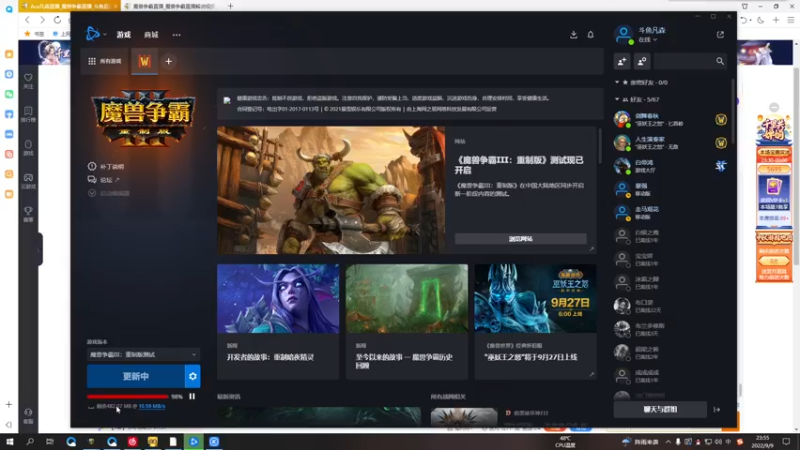Click the browser refresh button

[x=57, y=20]
